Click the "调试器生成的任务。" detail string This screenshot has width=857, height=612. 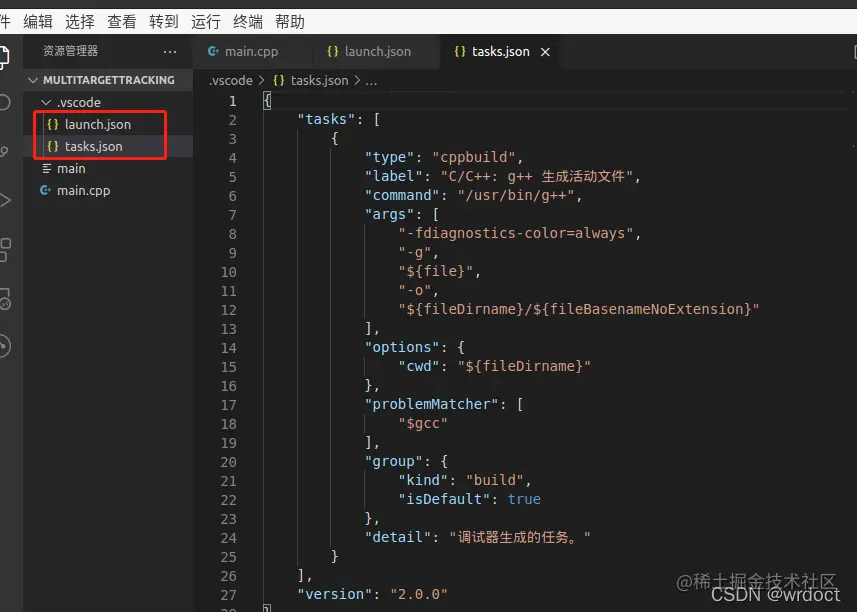point(520,538)
